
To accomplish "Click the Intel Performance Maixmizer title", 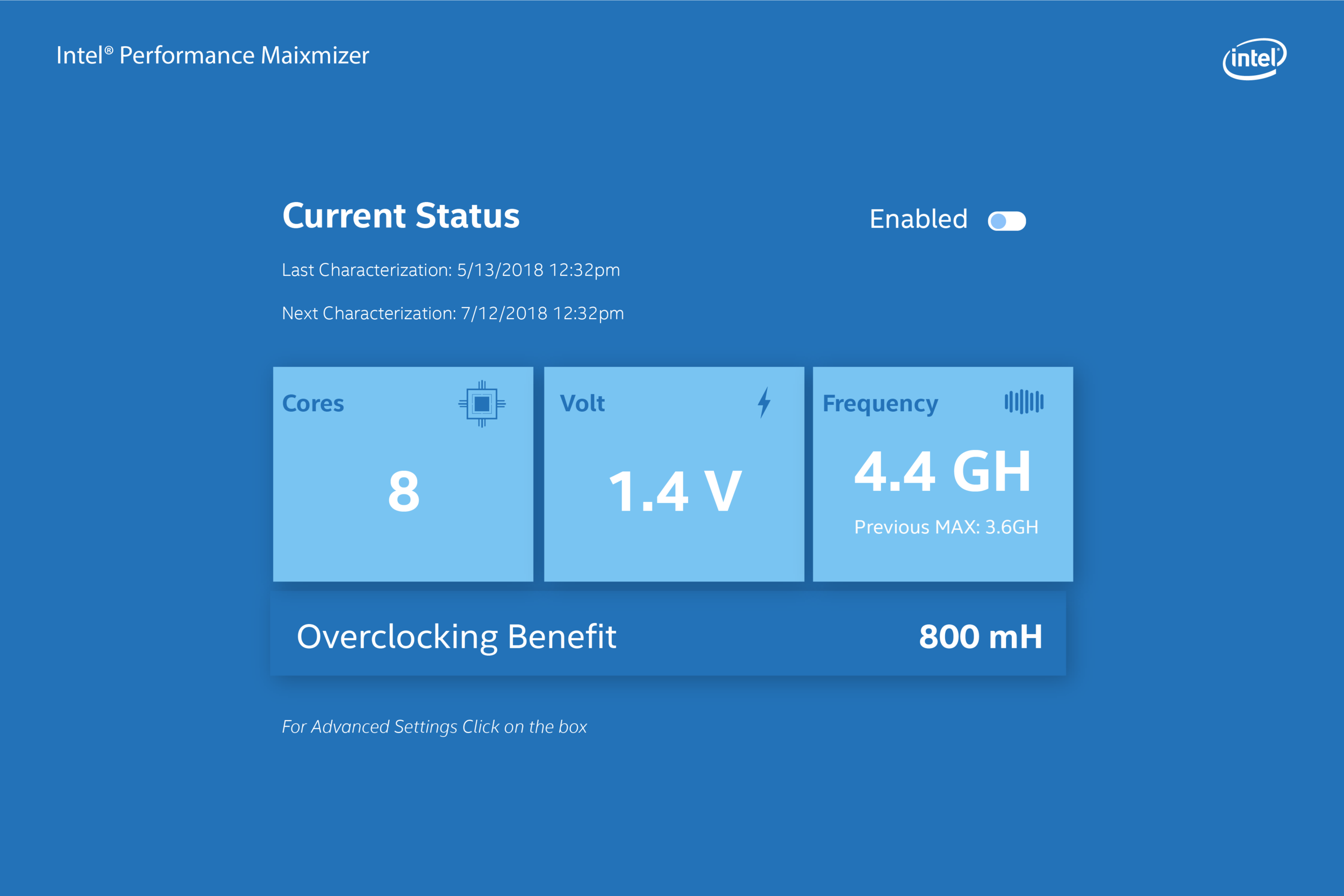I will (212, 55).
